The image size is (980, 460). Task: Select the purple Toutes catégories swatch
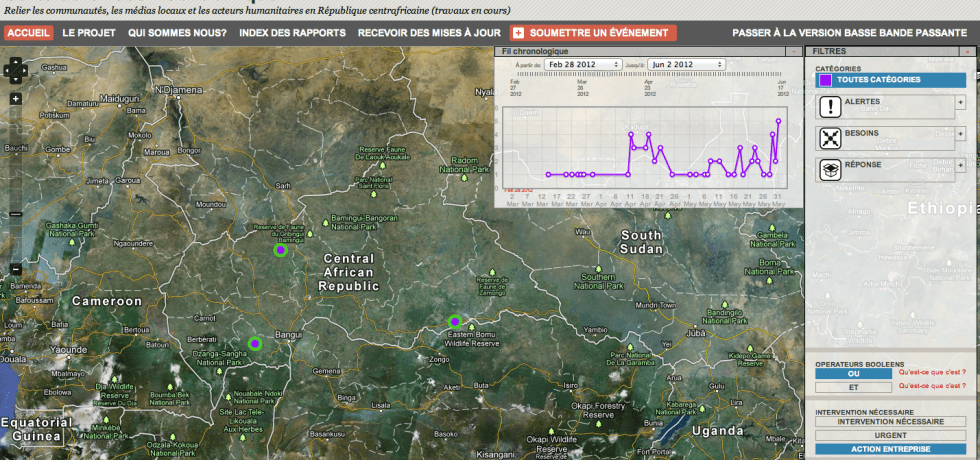coord(825,80)
